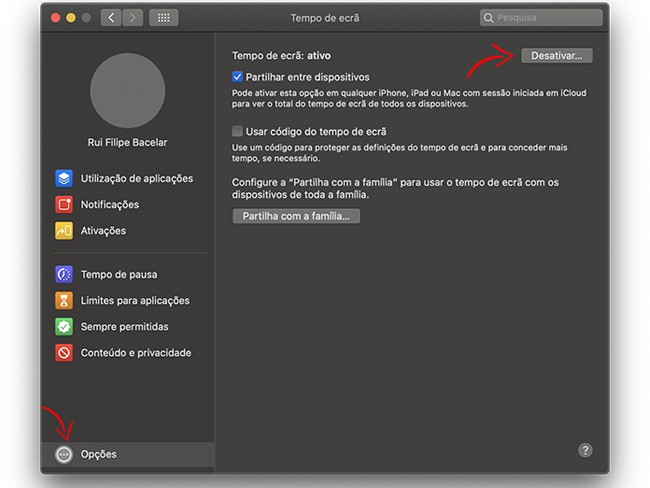Select the Notificações sidebar icon
Image resolution: width=650 pixels, height=488 pixels.
click(64, 205)
